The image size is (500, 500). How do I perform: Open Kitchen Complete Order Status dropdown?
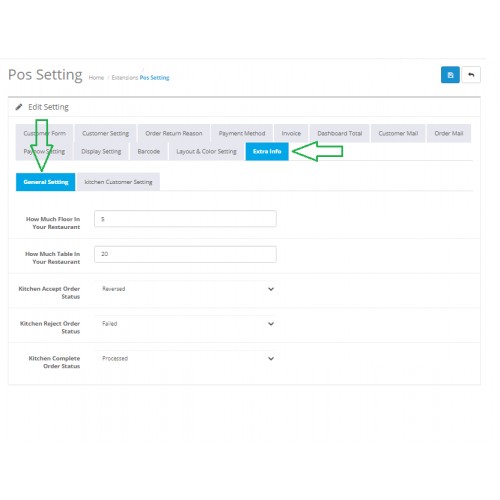click(186, 359)
